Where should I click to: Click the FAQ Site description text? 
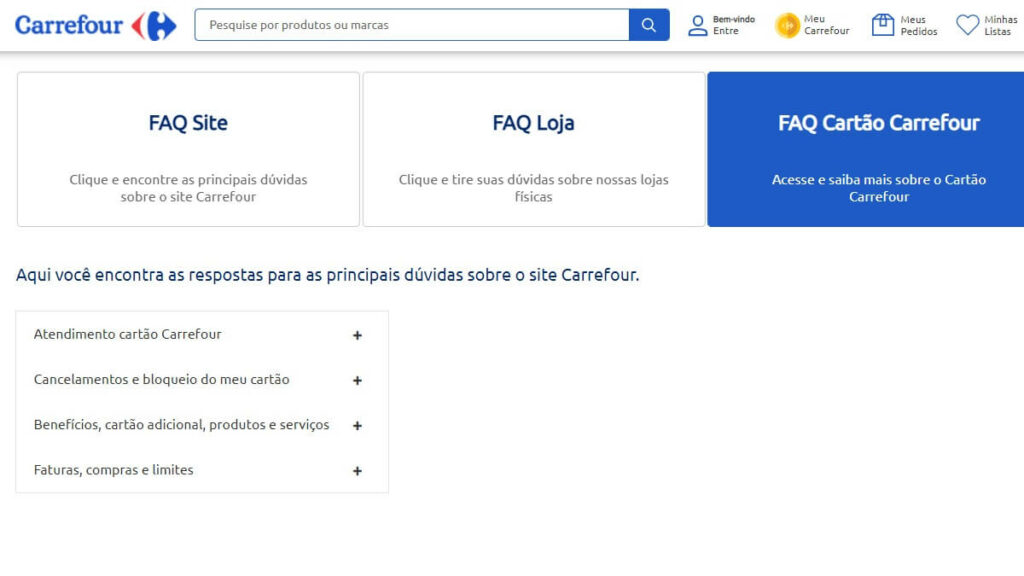[x=188, y=188]
